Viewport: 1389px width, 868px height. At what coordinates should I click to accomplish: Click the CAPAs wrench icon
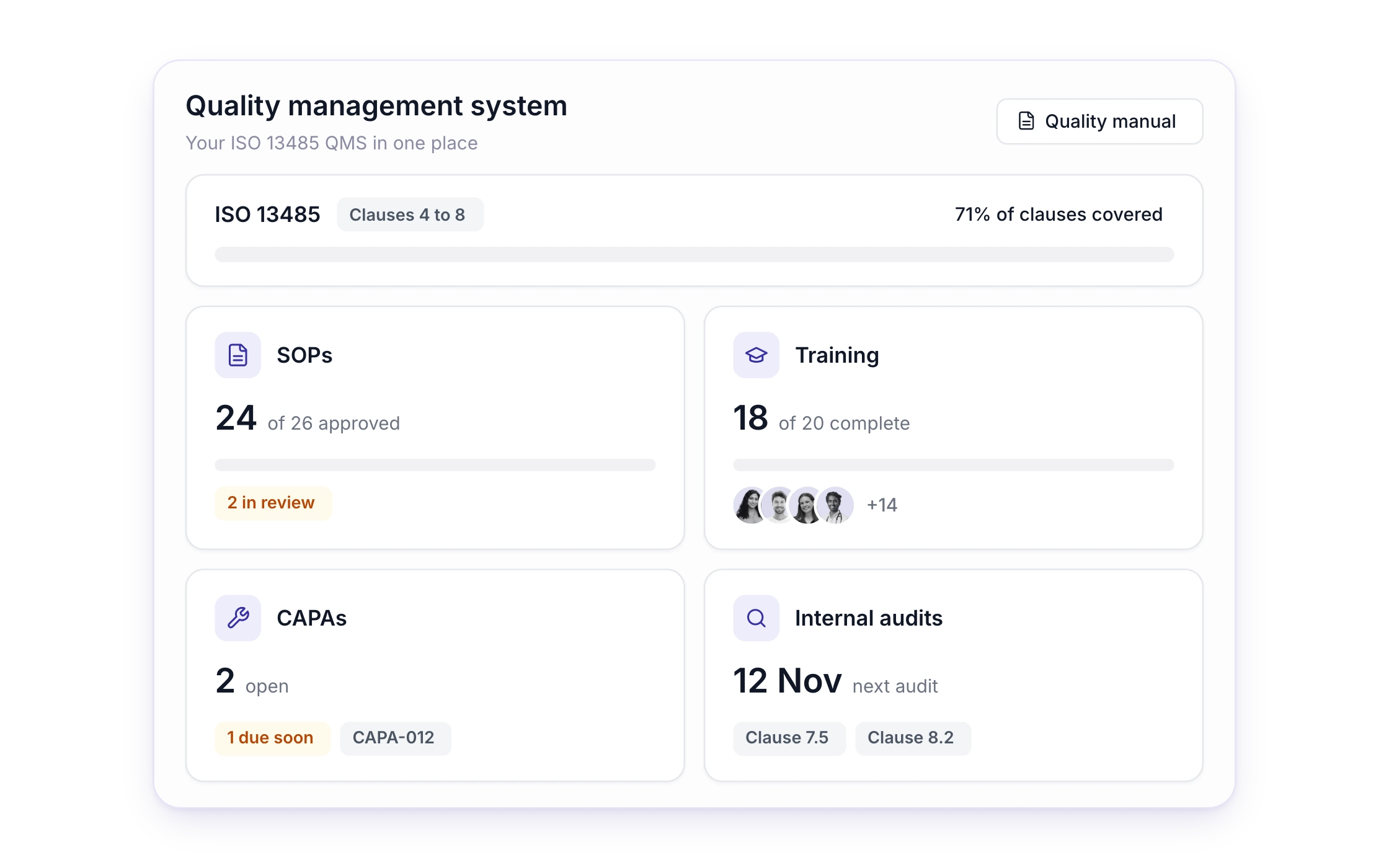coord(238,618)
